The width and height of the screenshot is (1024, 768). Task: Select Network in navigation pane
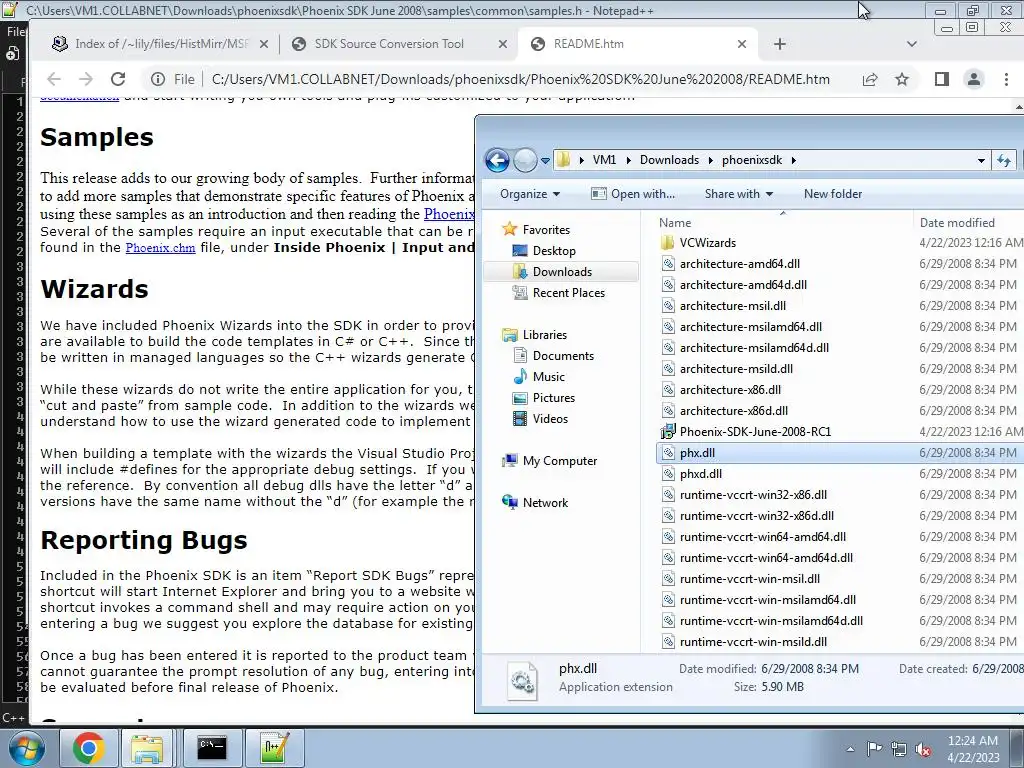(545, 503)
